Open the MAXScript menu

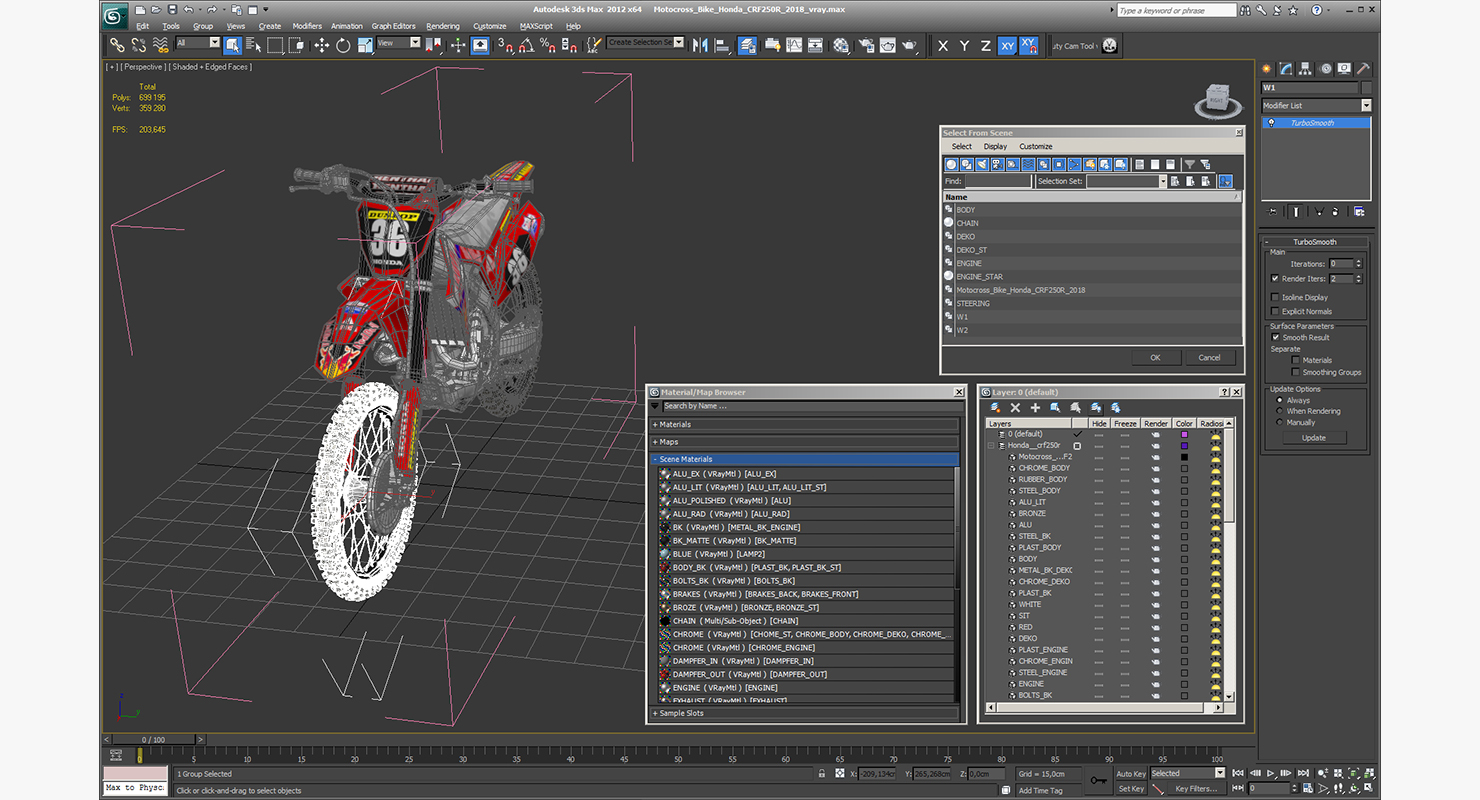[537, 26]
